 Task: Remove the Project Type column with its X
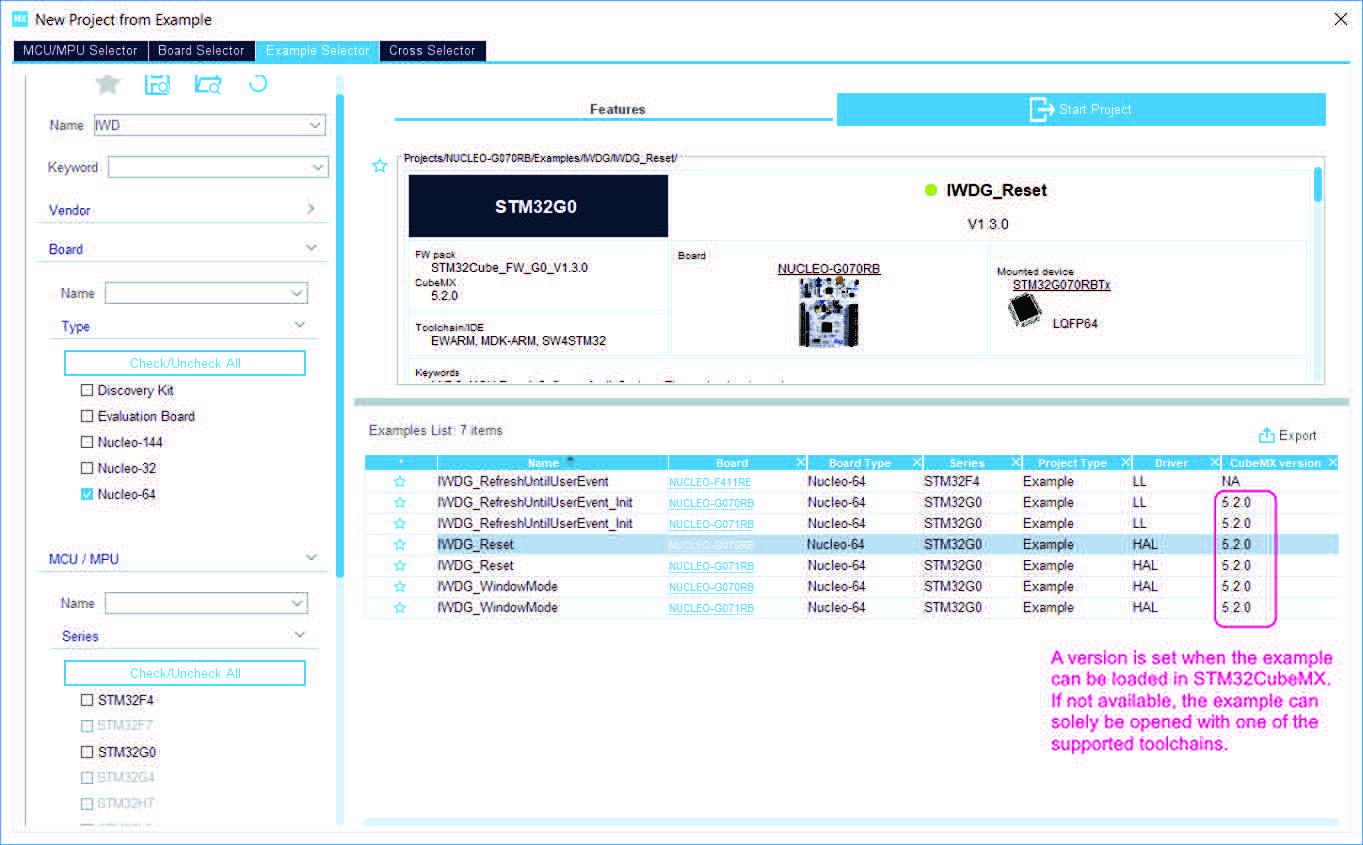(1125, 463)
